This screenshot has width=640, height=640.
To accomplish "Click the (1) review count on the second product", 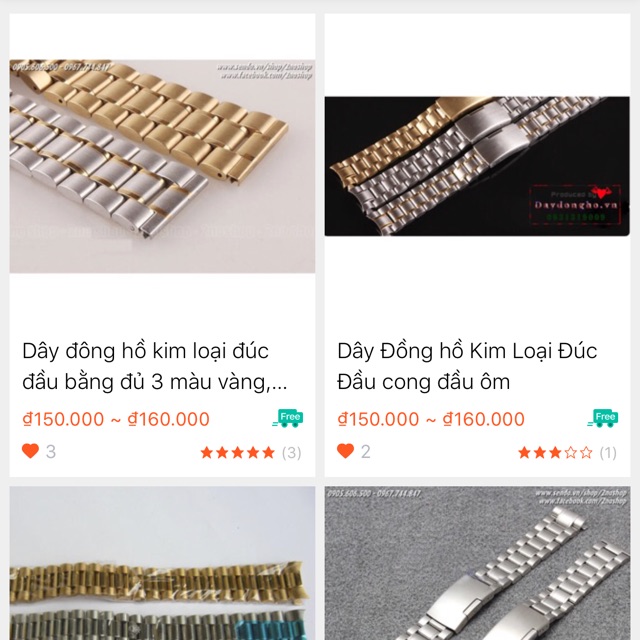I will [x=607, y=453].
